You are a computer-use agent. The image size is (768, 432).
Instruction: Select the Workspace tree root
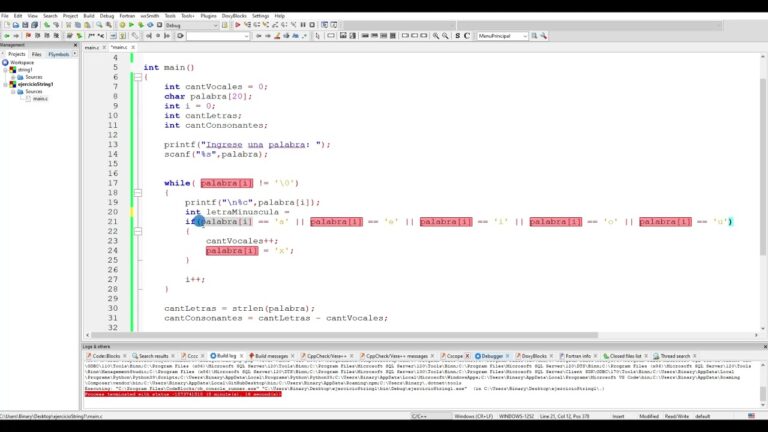tap(22, 63)
